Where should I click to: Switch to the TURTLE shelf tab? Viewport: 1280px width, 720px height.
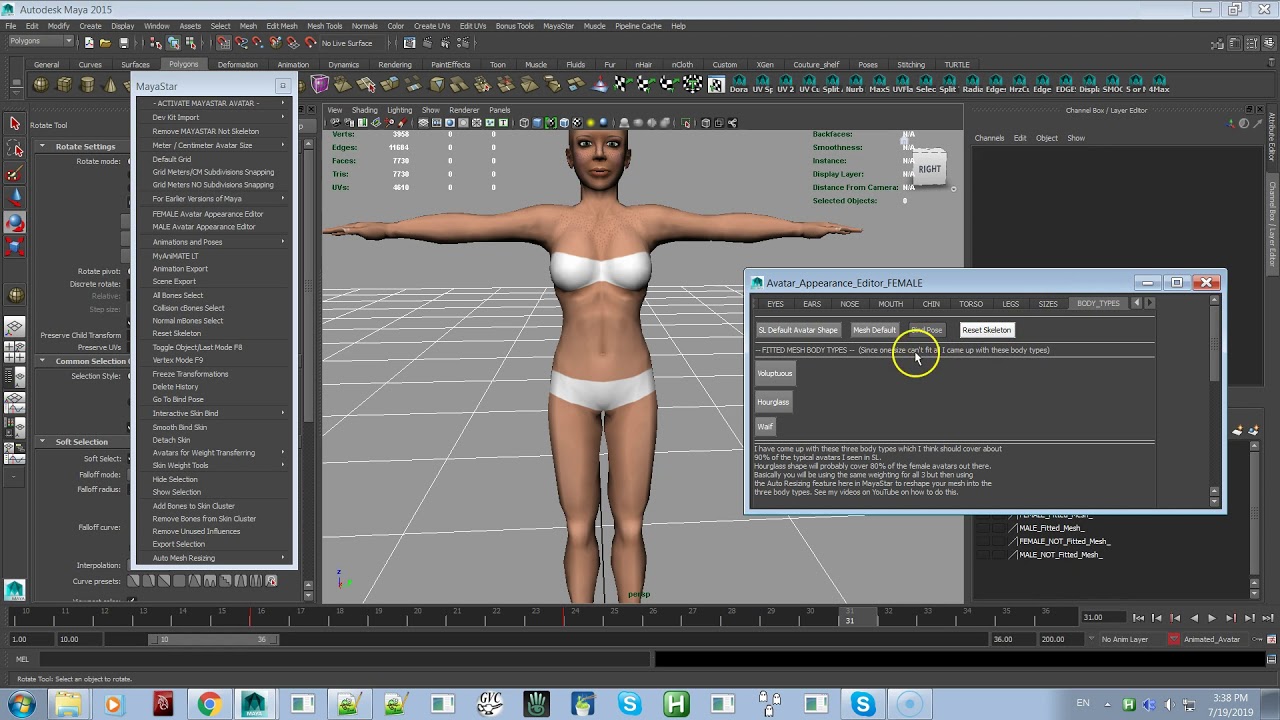[957, 65]
